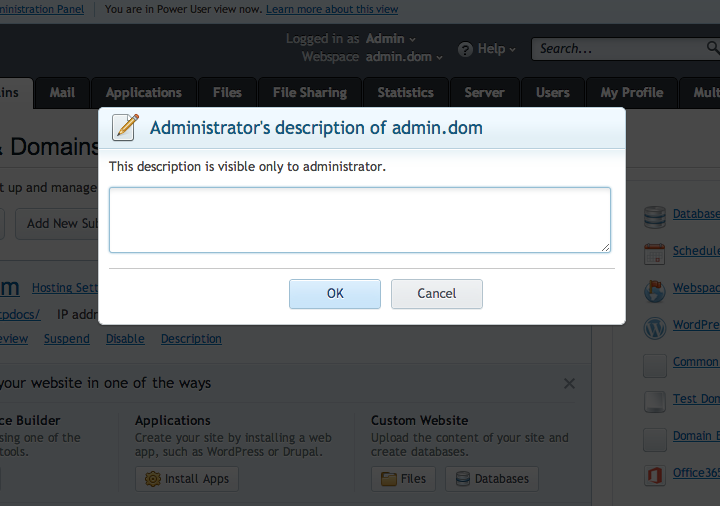Image resolution: width=720 pixels, height=506 pixels.
Task: Open the Statistics tab
Action: (405, 93)
